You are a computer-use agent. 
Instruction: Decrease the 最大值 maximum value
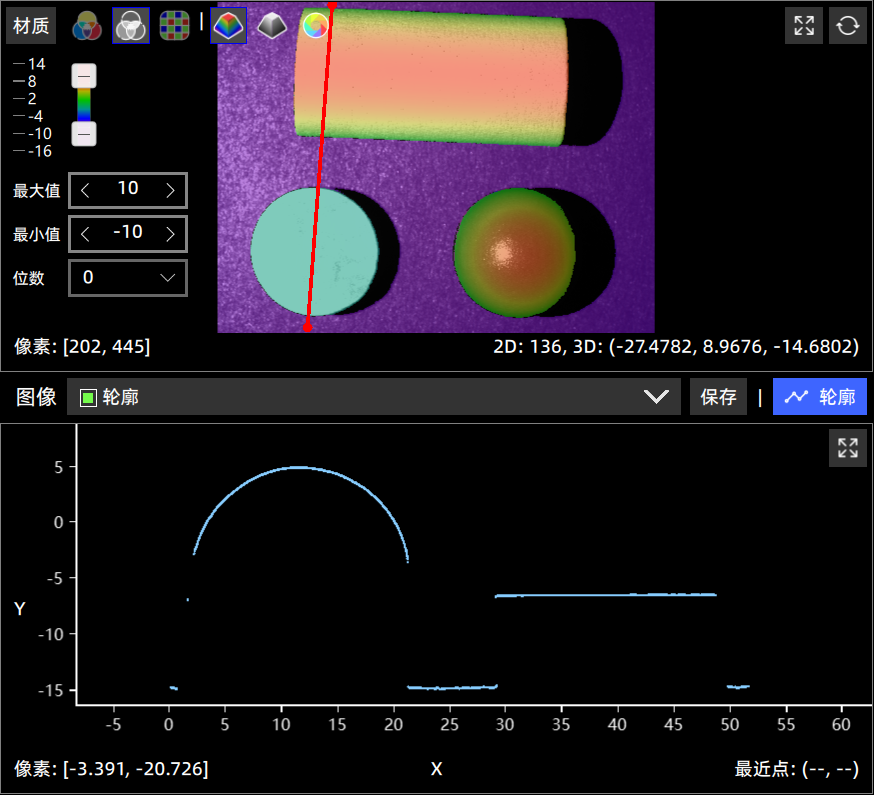pyautogui.click(x=86, y=190)
